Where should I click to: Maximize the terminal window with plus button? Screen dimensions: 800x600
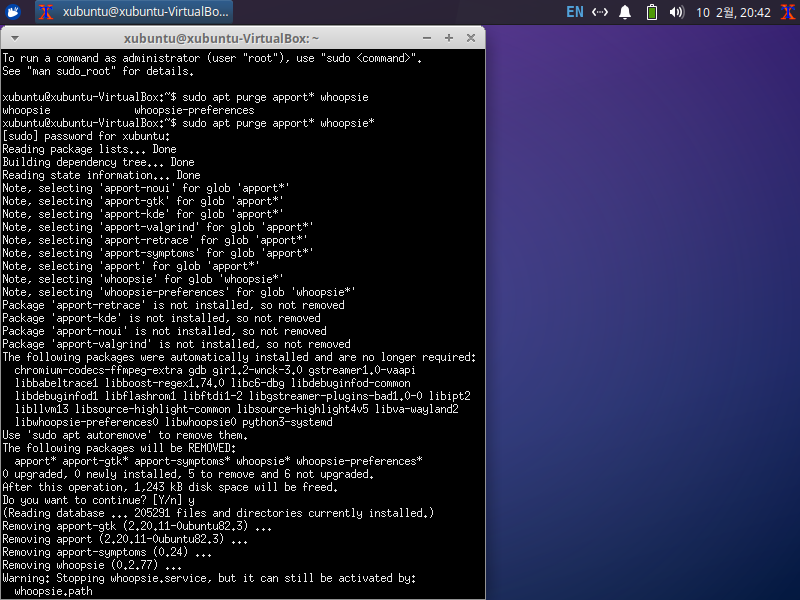(449, 38)
